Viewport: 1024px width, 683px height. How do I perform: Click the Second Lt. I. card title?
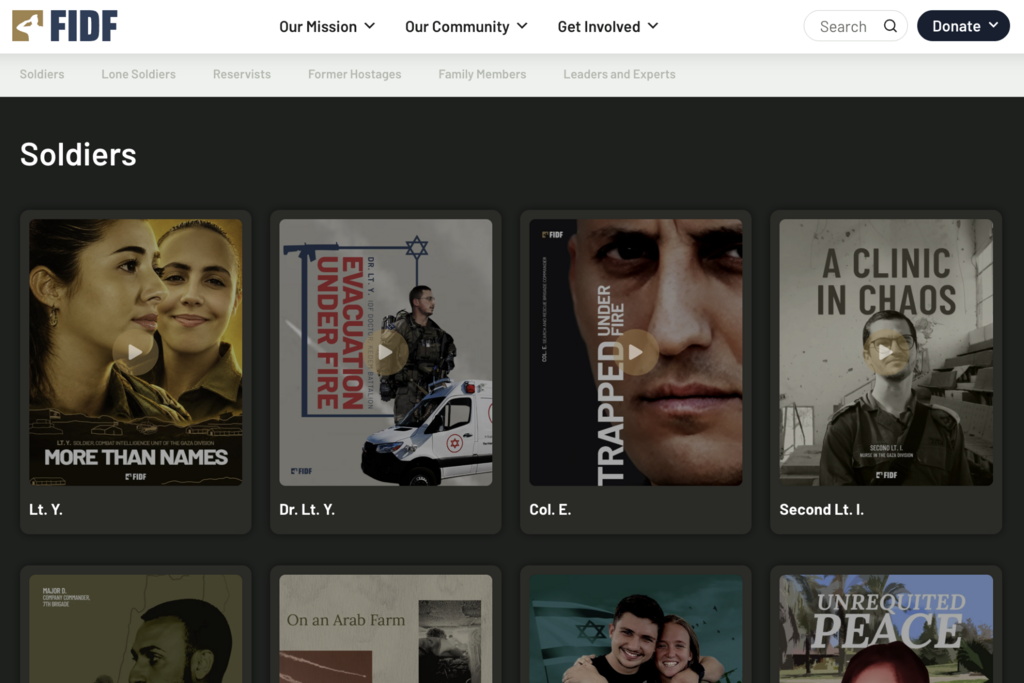(x=821, y=509)
